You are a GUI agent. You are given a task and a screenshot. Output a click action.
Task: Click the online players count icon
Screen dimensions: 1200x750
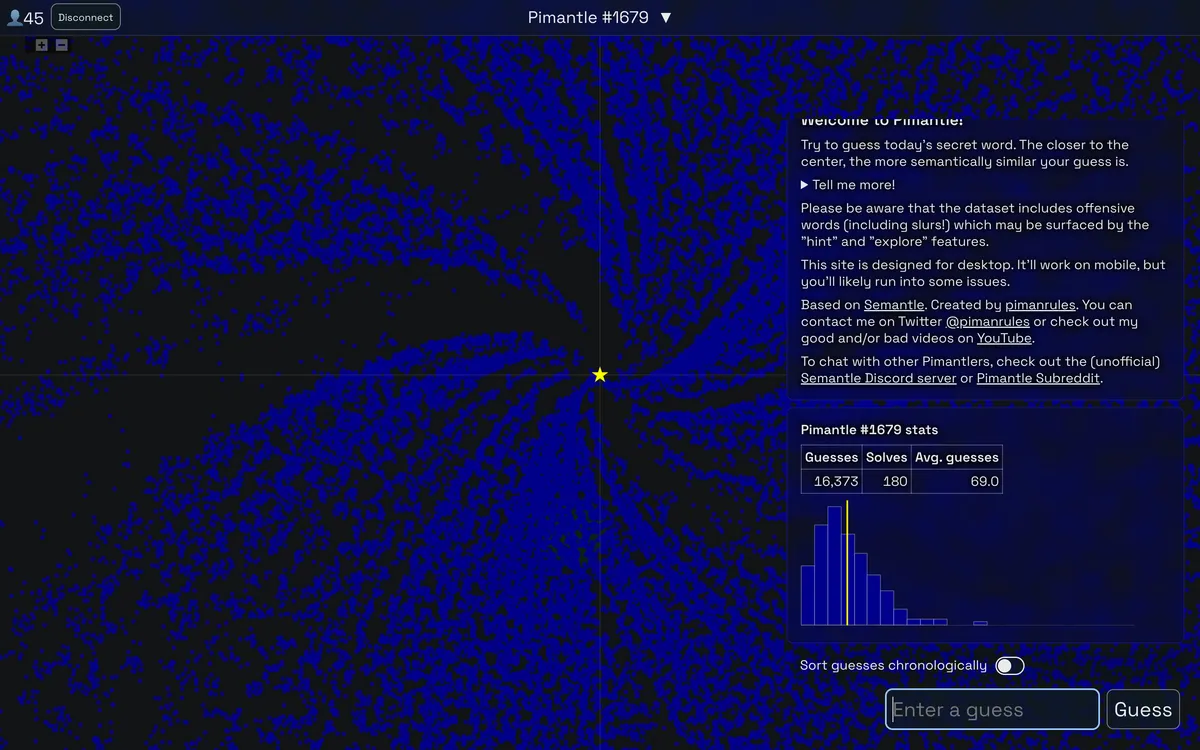tap(14, 18)
